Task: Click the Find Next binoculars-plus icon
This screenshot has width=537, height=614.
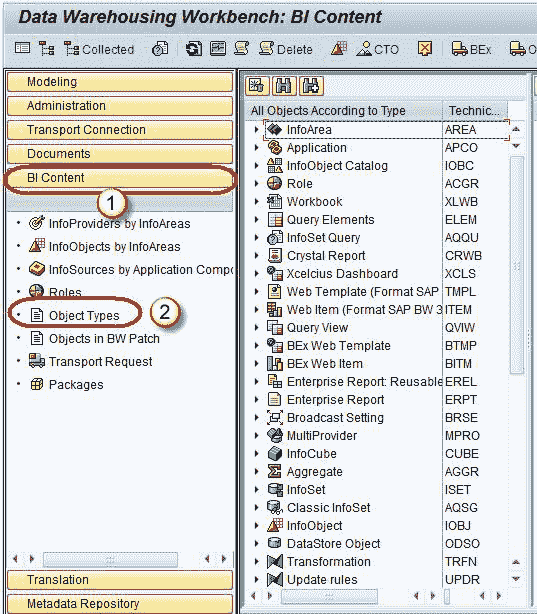Action: [x=311, y=86]
